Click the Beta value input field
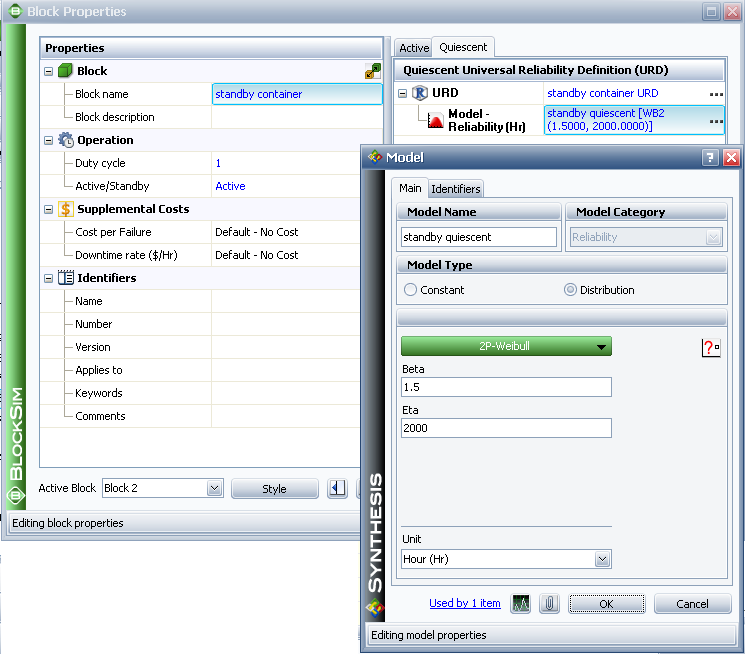Image resolution: width=745 pixels, height=654 pixels. pos(506,387)
